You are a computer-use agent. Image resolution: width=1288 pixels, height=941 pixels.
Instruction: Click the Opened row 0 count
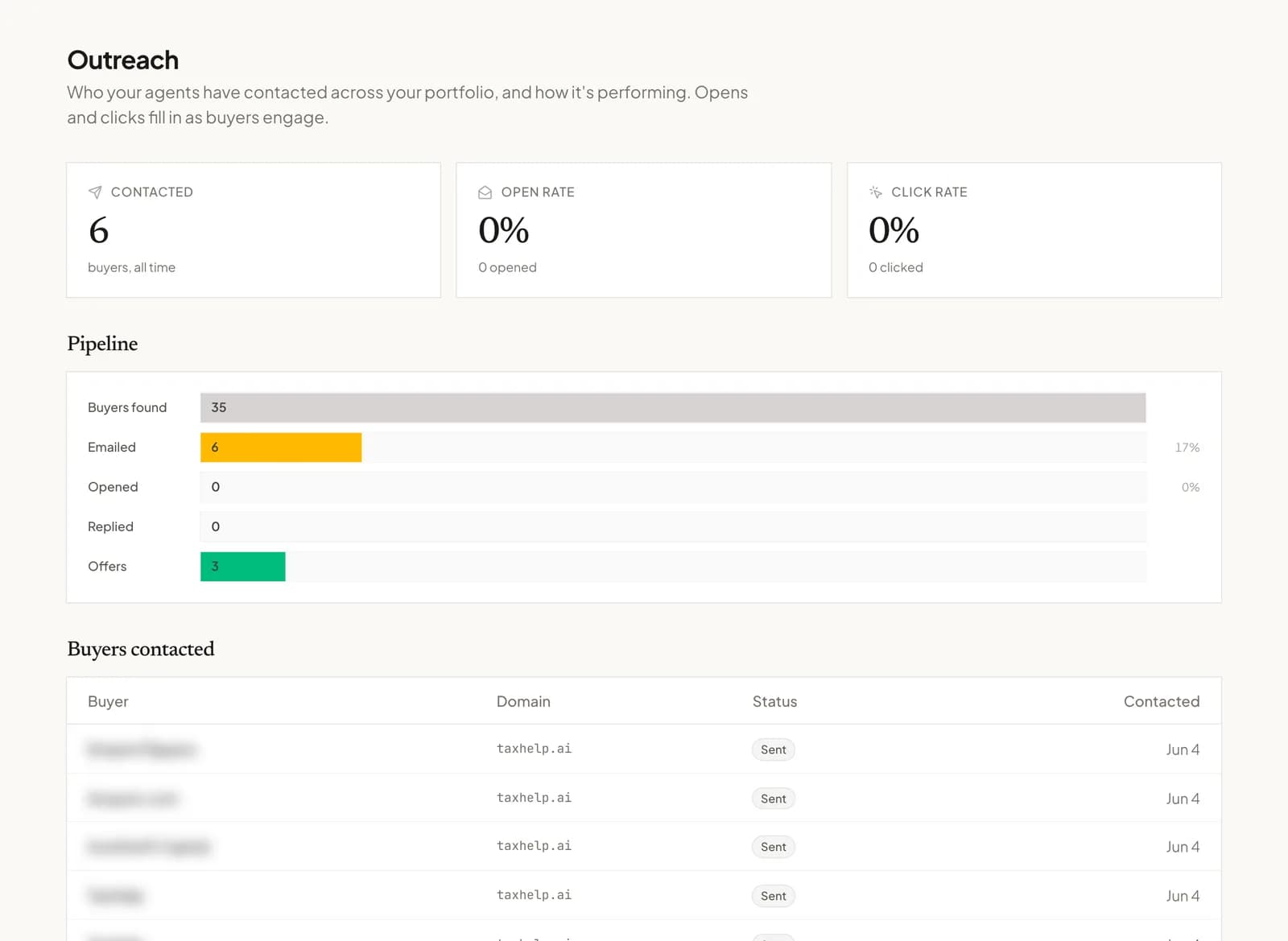[x=215, y=487]
